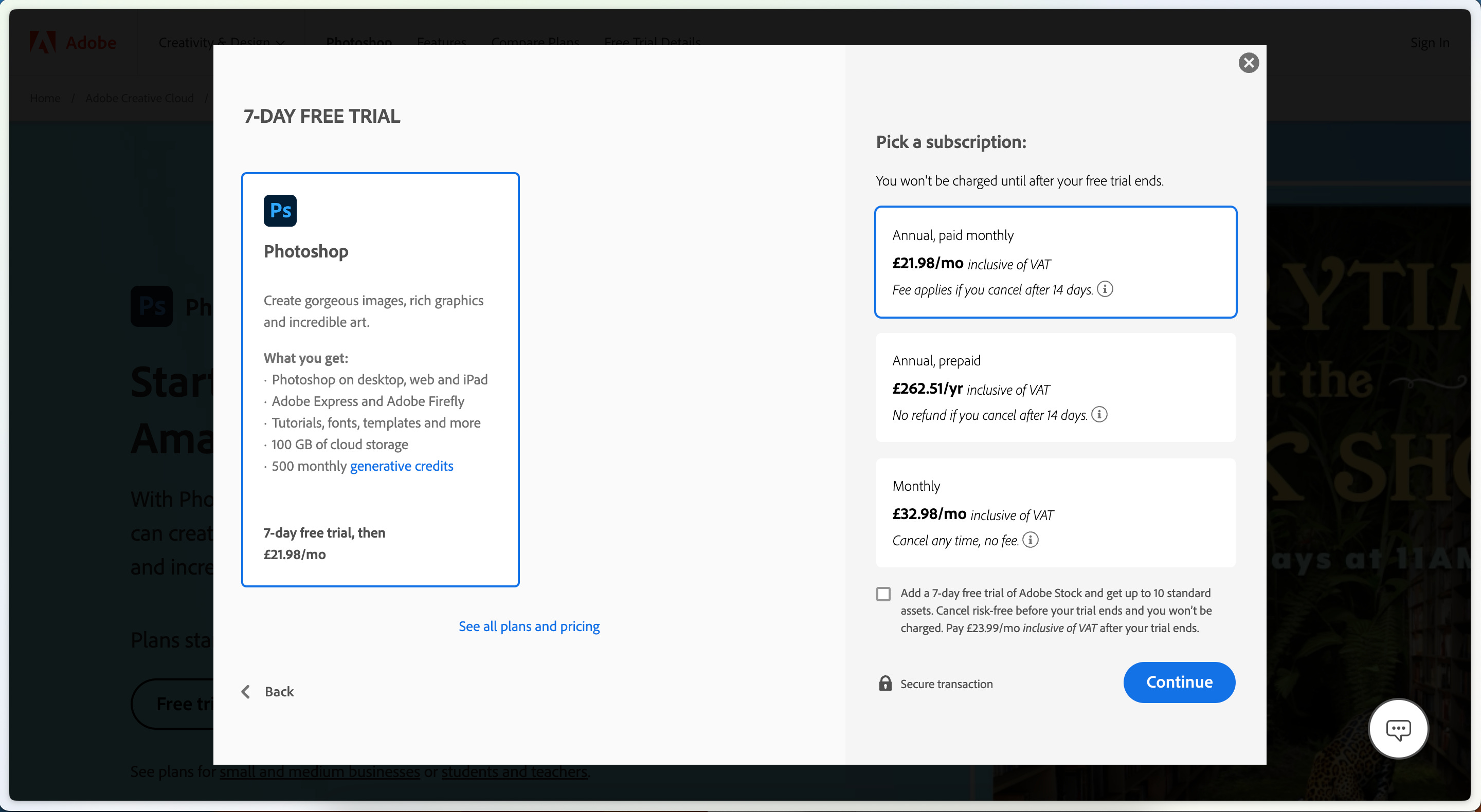Open info icon beside Cancel any time
This screenshot has height=812, width=1481.
pos(1030,539)
